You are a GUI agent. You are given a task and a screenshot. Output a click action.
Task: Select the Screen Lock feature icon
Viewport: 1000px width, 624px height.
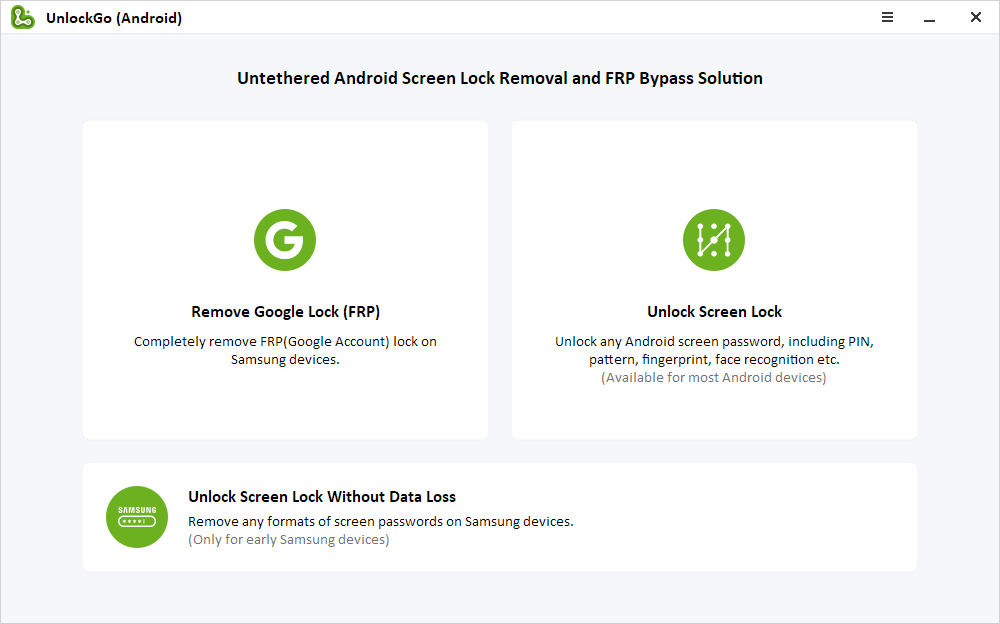coord(714,240)
